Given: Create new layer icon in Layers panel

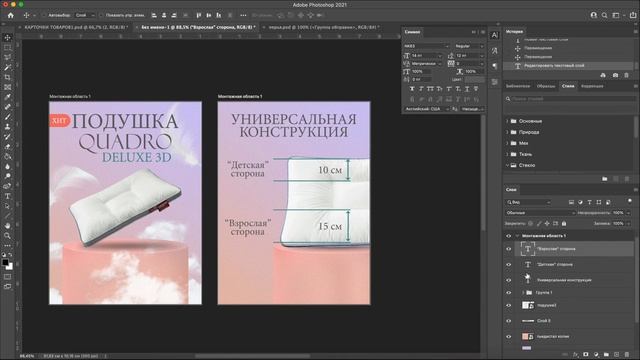Looking at the screenshot, I should pos(616,355).
